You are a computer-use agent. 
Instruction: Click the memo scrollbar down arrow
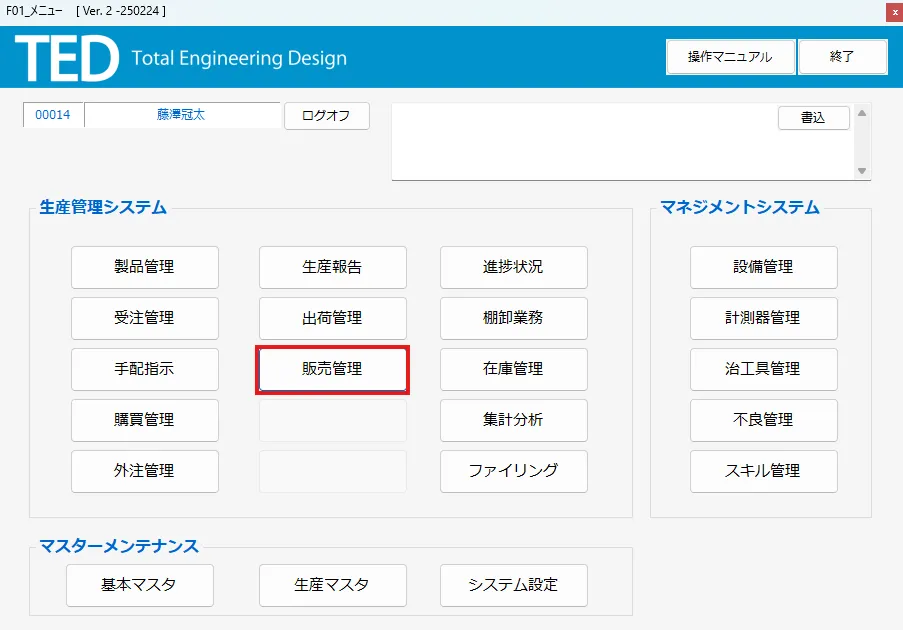click(862, 170)
